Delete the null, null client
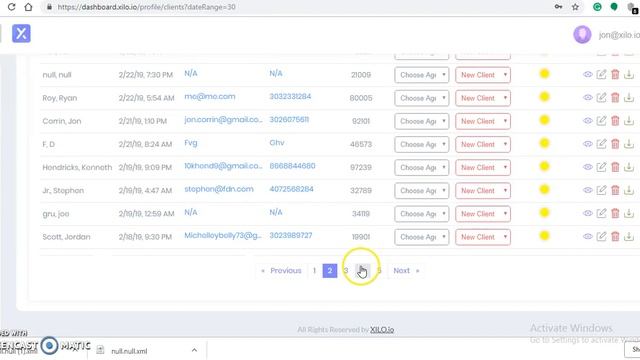 click(615, 74)
